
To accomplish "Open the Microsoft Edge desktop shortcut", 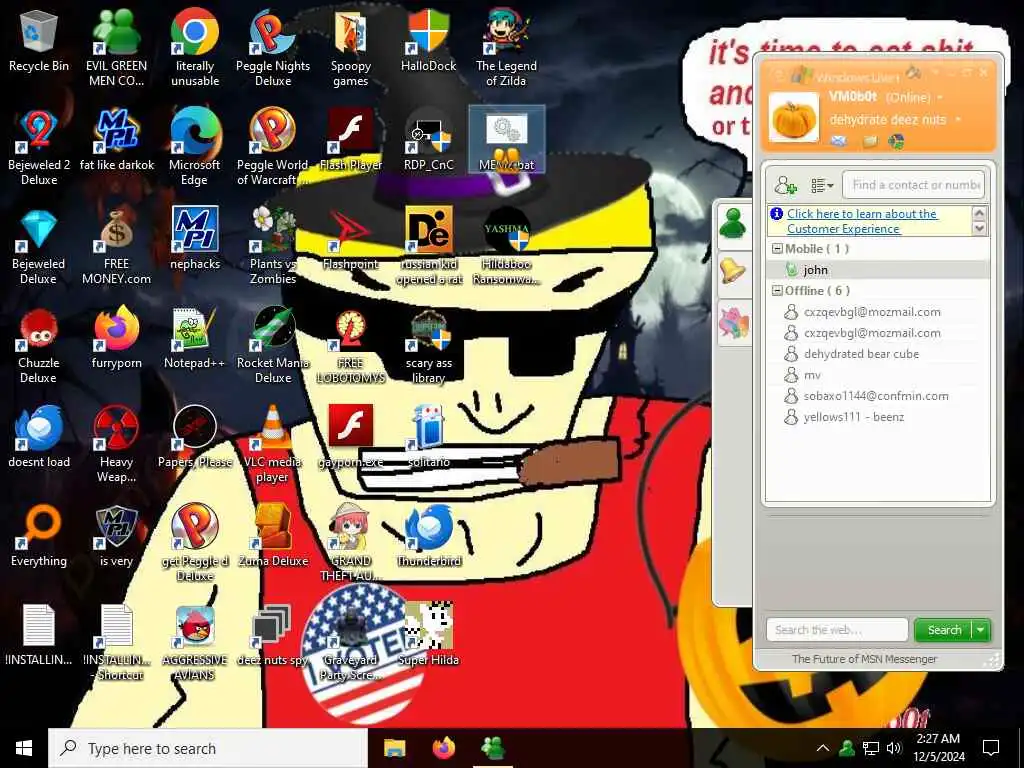I will click(x=195, y=148).
